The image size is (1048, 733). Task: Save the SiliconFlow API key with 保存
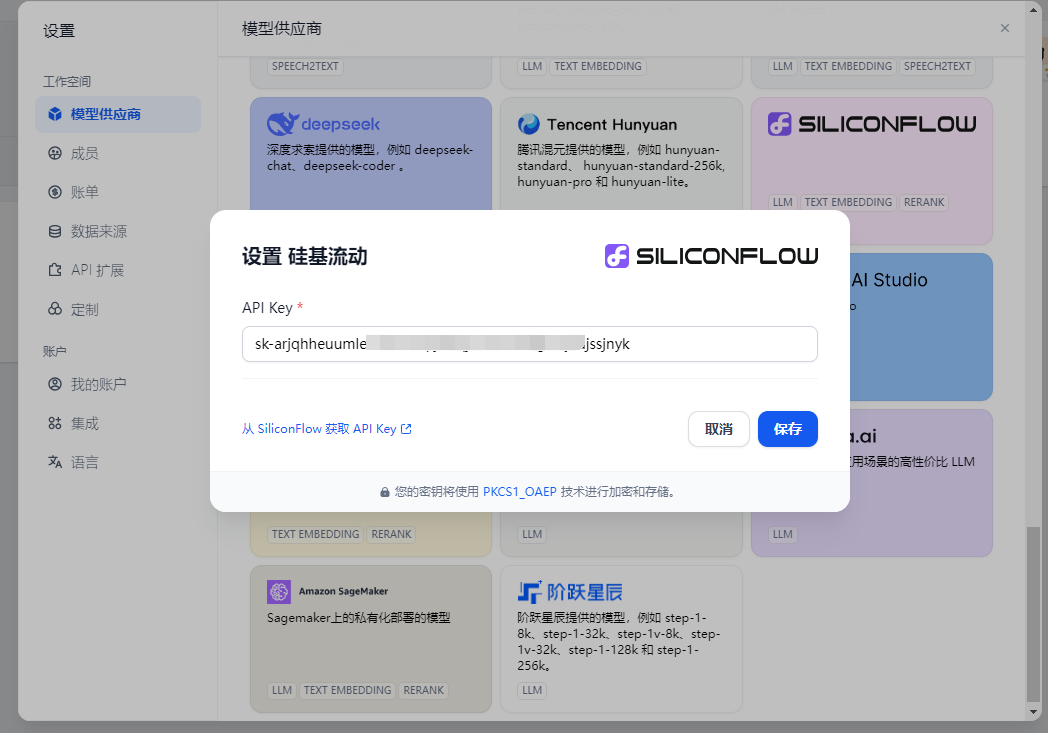[787, 429]
